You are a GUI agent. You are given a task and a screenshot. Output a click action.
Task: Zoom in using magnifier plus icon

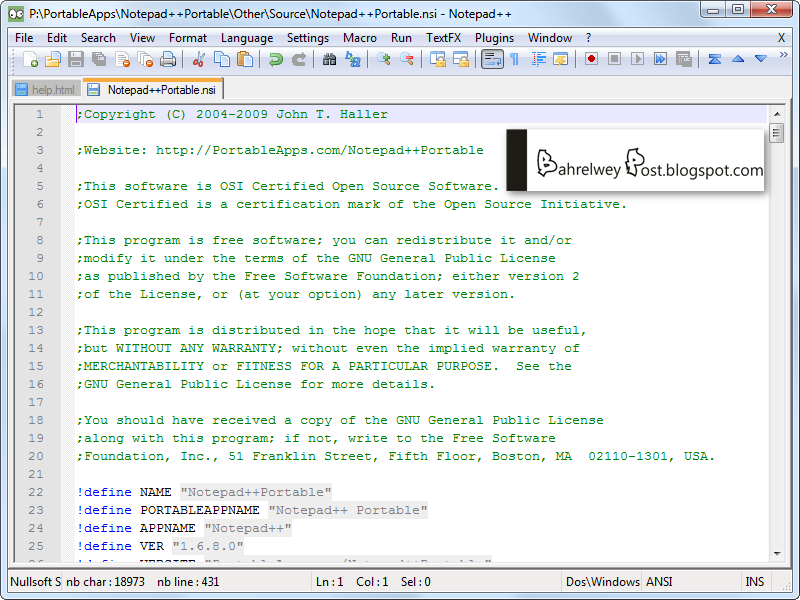(x=383, y=60)
